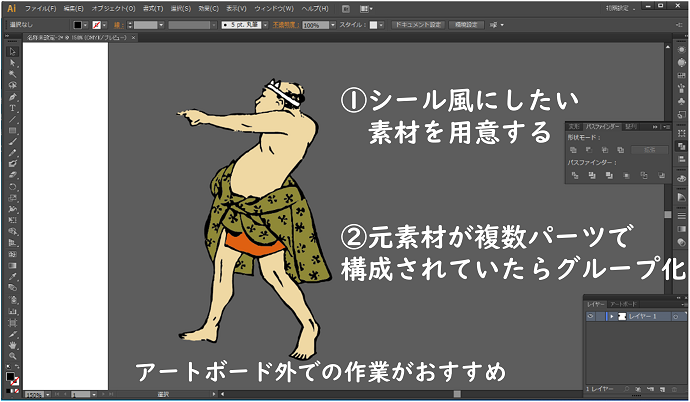The height and width of the screenshot is (402, 690).
Task: Open the Pathfinder panel options menu
Action: [666, 127]
